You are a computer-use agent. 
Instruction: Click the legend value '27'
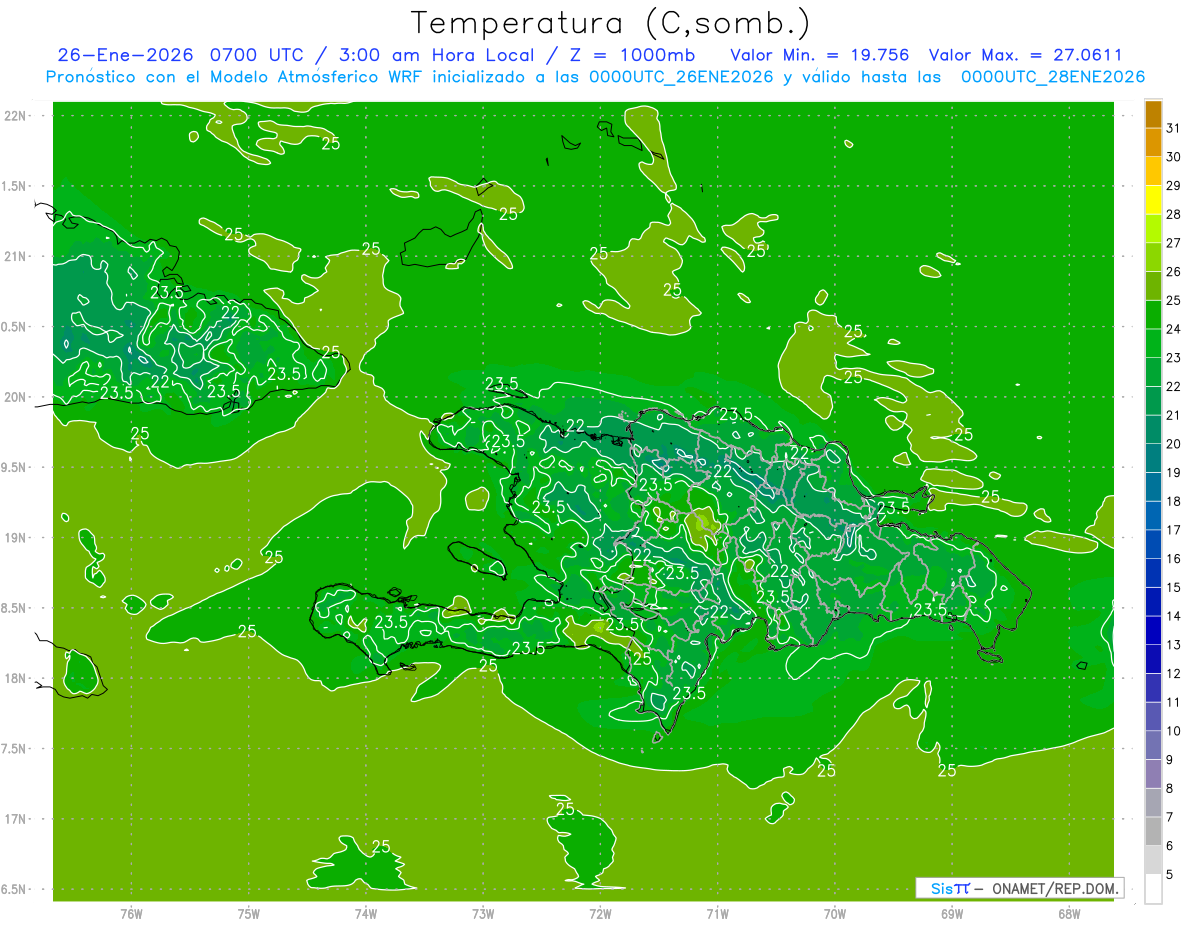pos(1174,243)
